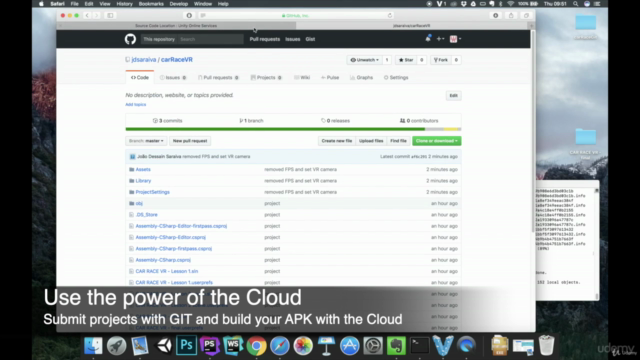Click New pull request button
This screenshot has width=640, height=360.
click(x=190, y=141)
